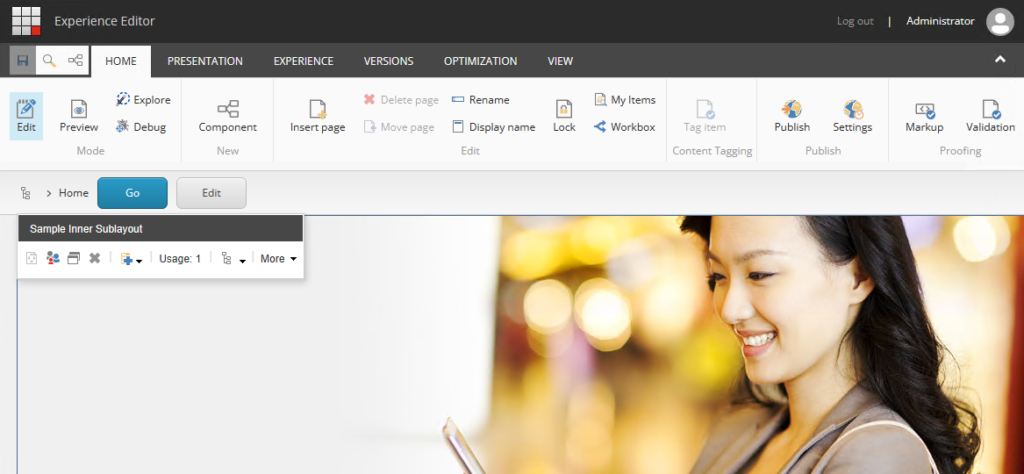Expand the More dropdown on component toolbar
Viewport: 1024px width, 474px height.
point(278,259)
